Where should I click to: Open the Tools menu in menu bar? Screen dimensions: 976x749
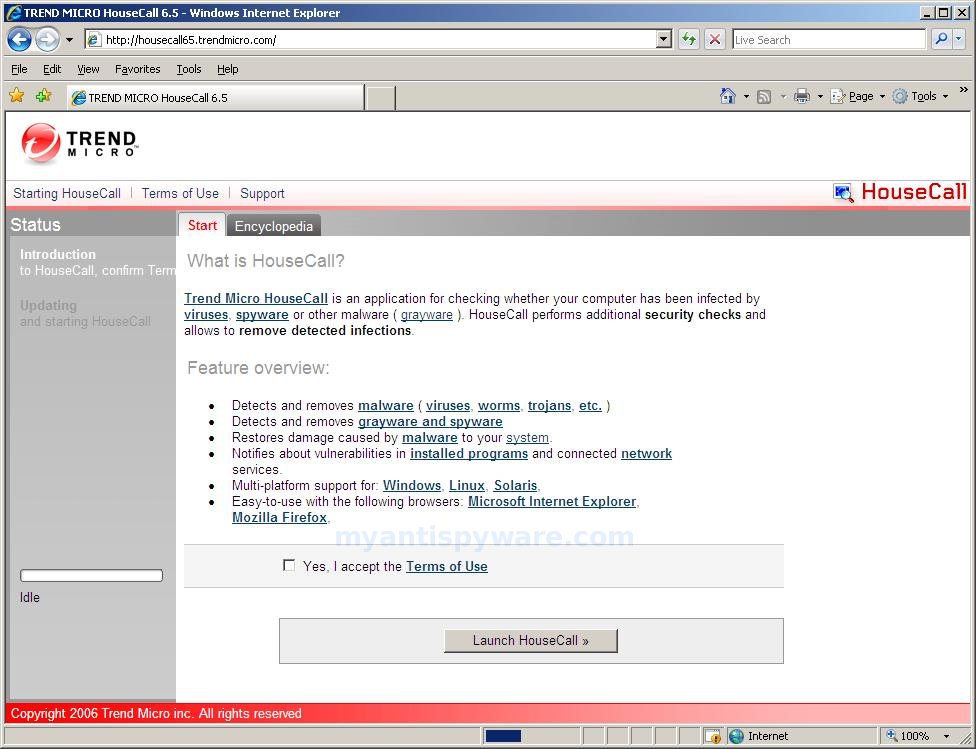[189, 69]
